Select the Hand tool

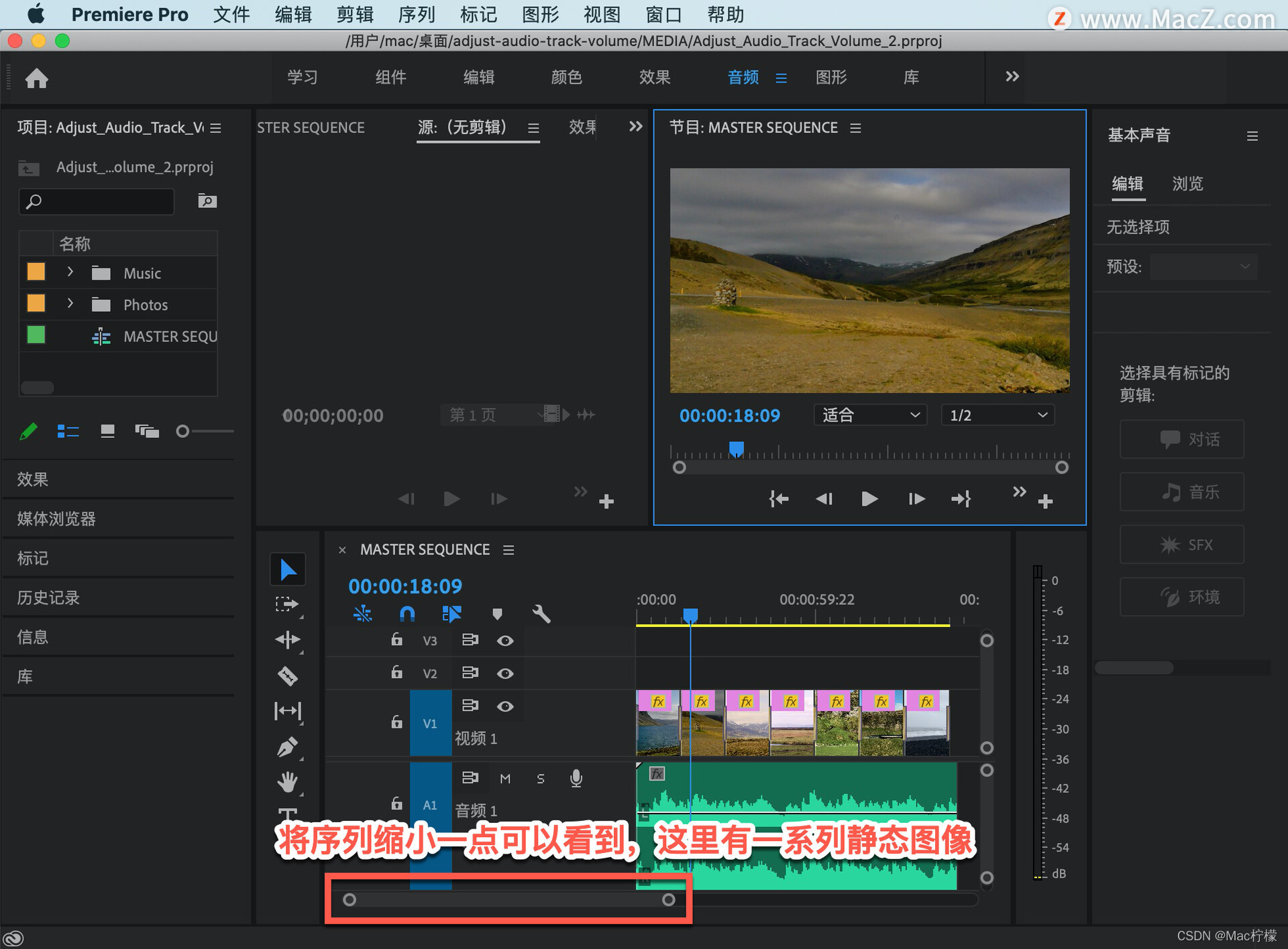click(288, 781)
